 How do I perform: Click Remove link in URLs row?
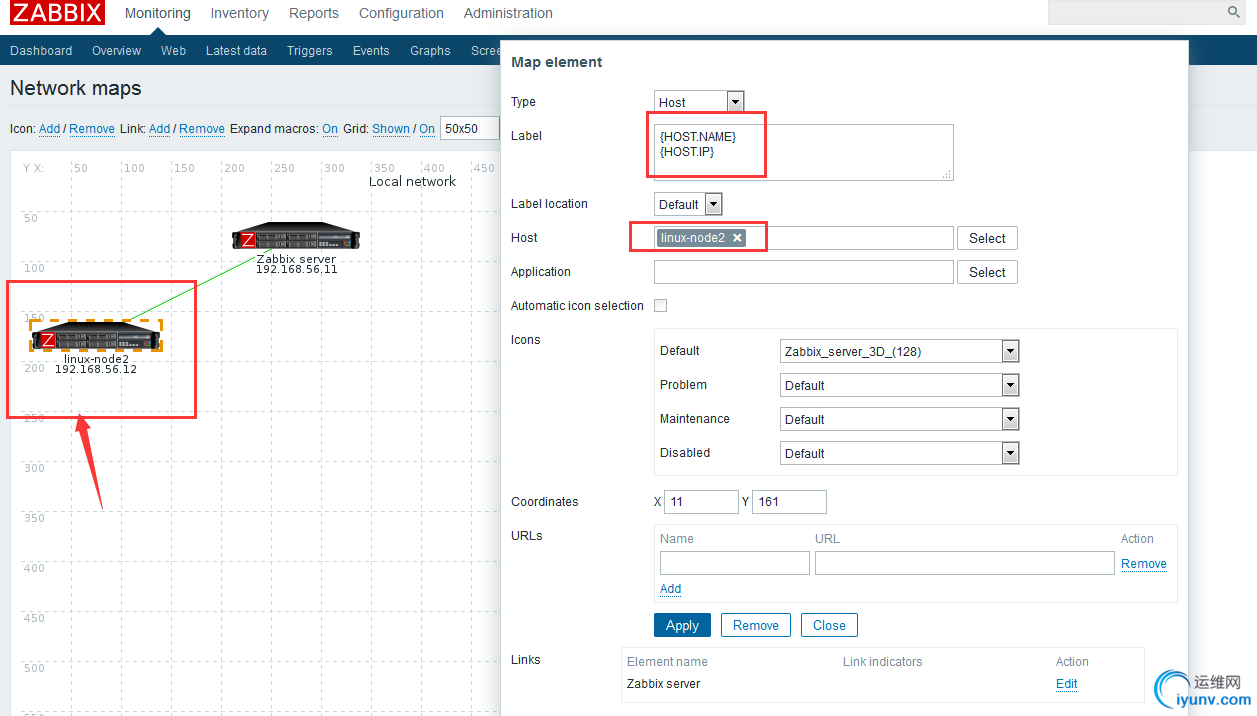pyautogui.click(x=1144, y=564)
